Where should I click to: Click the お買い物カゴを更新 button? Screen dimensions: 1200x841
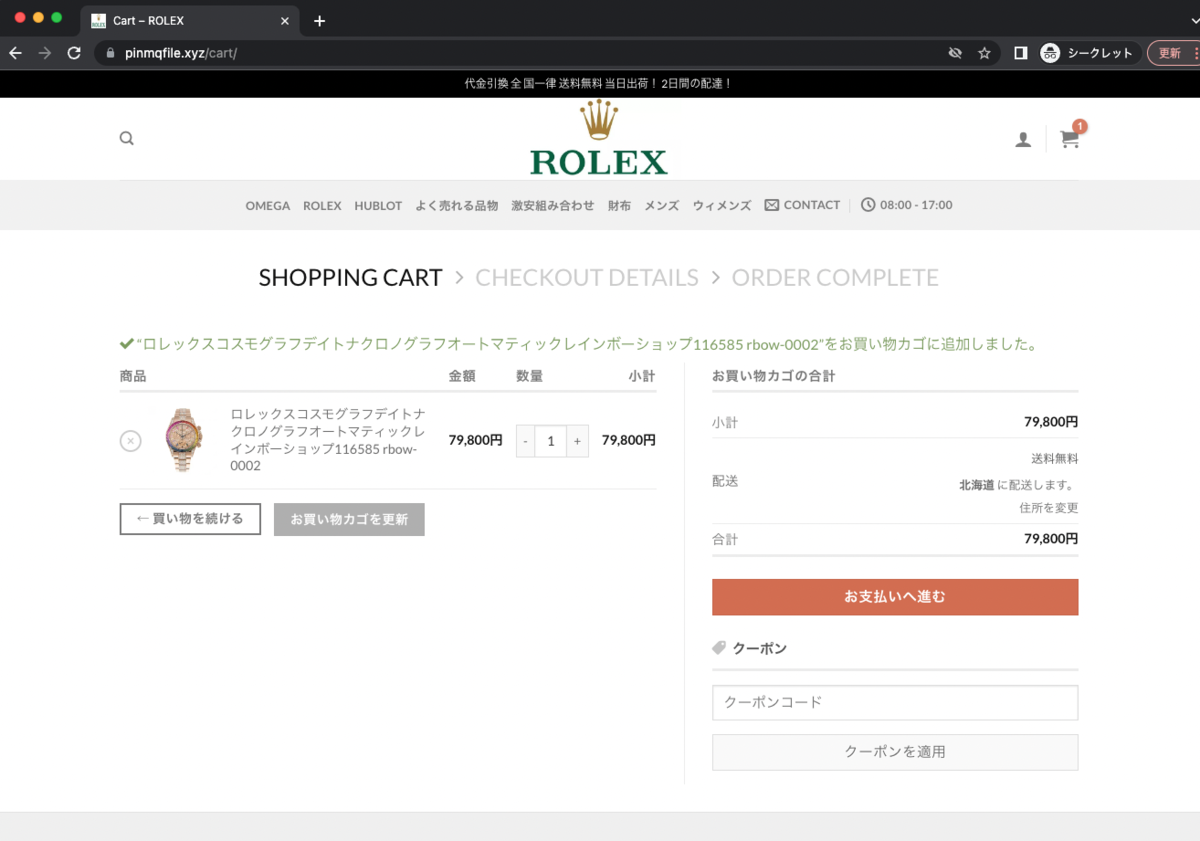349,519
